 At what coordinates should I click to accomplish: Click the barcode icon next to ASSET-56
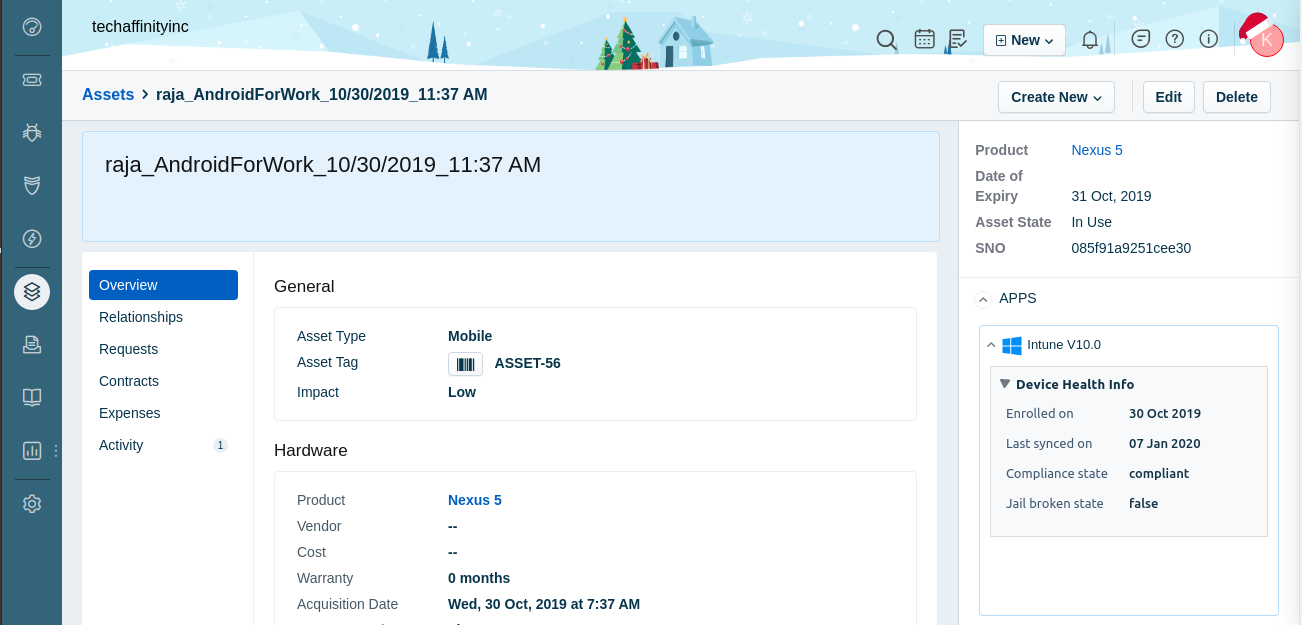465,364
